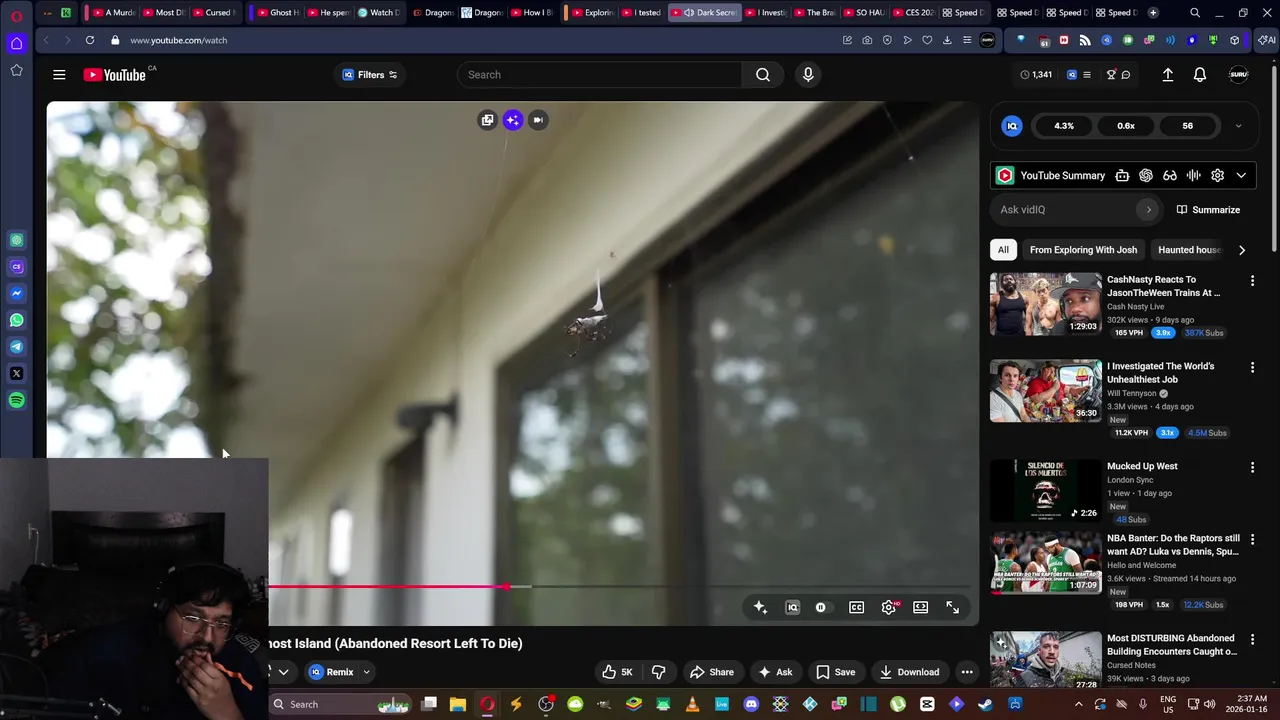Click the gallery overlay icon atop video
Image resolution: width=1280 pixels, height=720 pixels.
pyautogui.click(x=487, y=120)
